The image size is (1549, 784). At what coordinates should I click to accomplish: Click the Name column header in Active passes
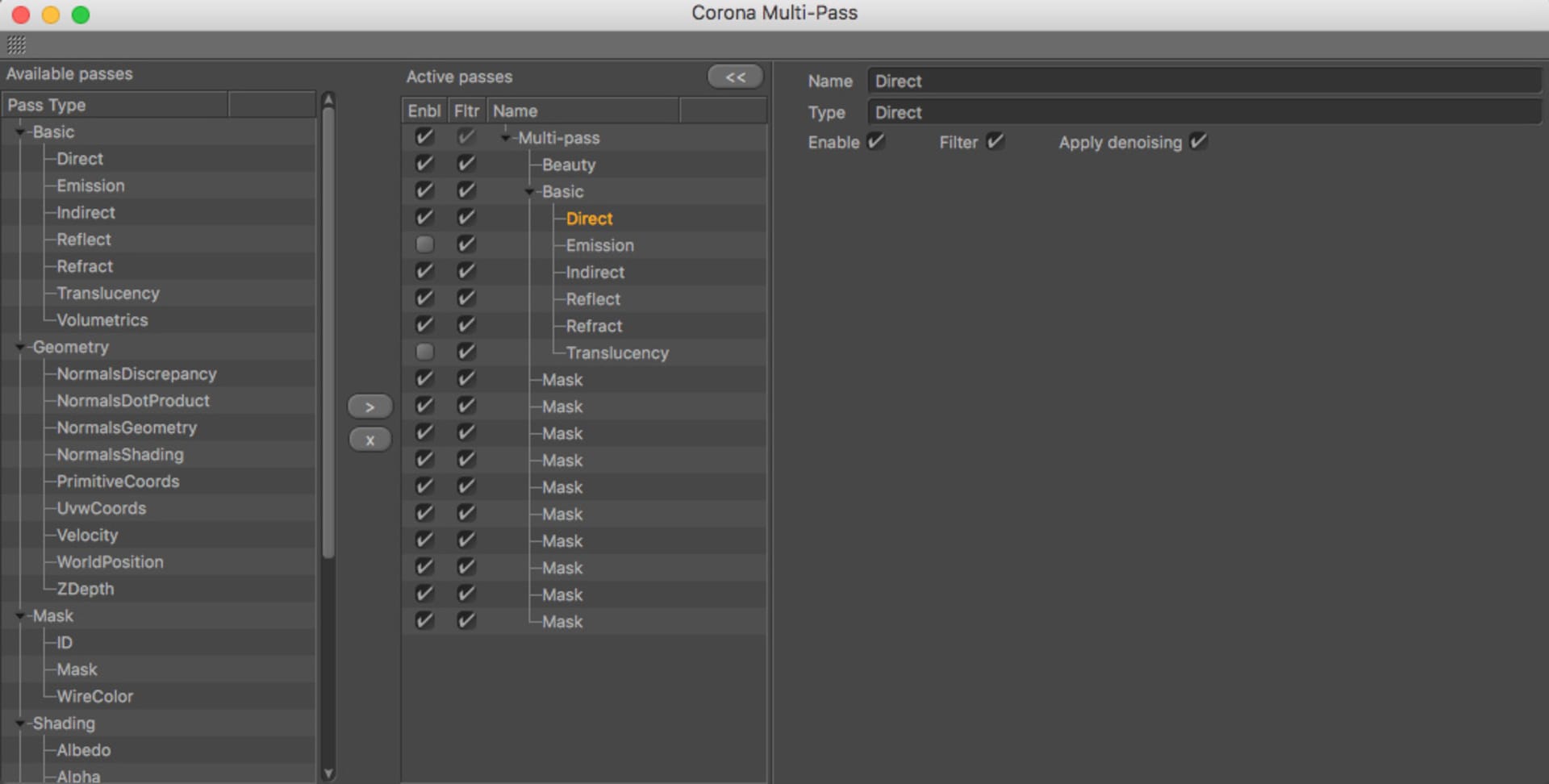[x=583, y=111]
